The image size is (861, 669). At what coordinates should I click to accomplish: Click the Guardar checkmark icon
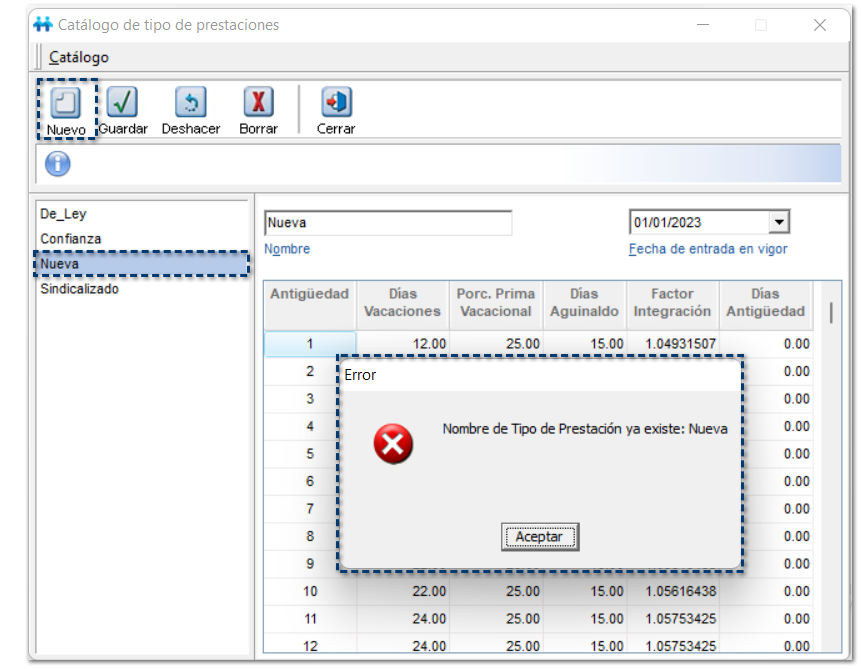click(x=122, y=103)
